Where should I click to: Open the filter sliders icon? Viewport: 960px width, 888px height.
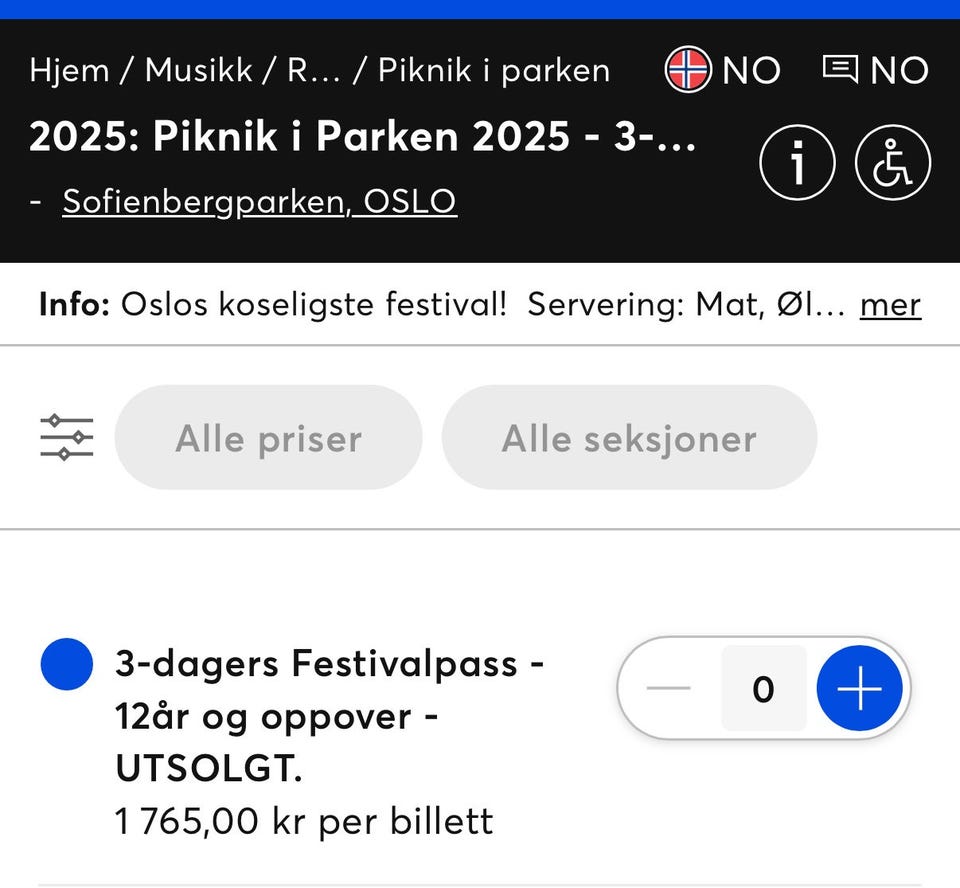coord(67,438)
